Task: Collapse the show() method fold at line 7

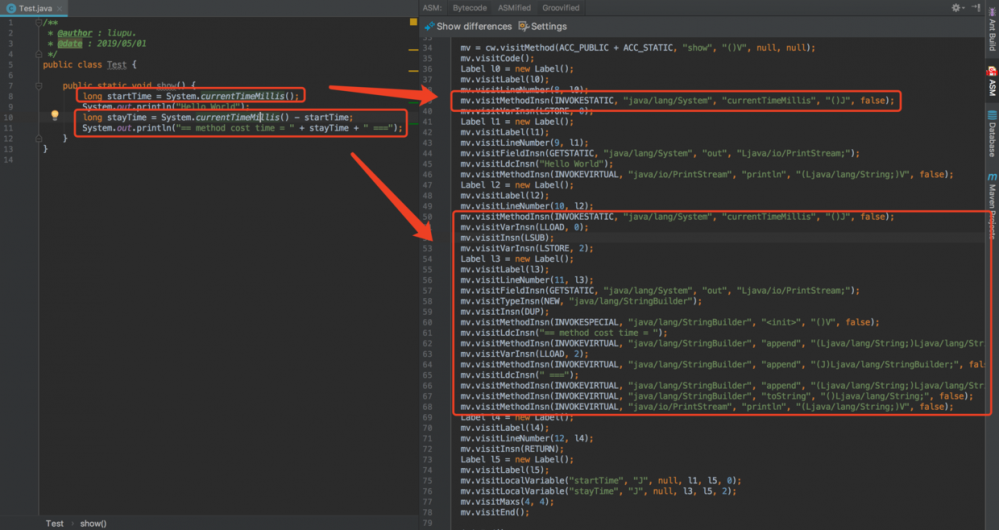Action: 40,86
